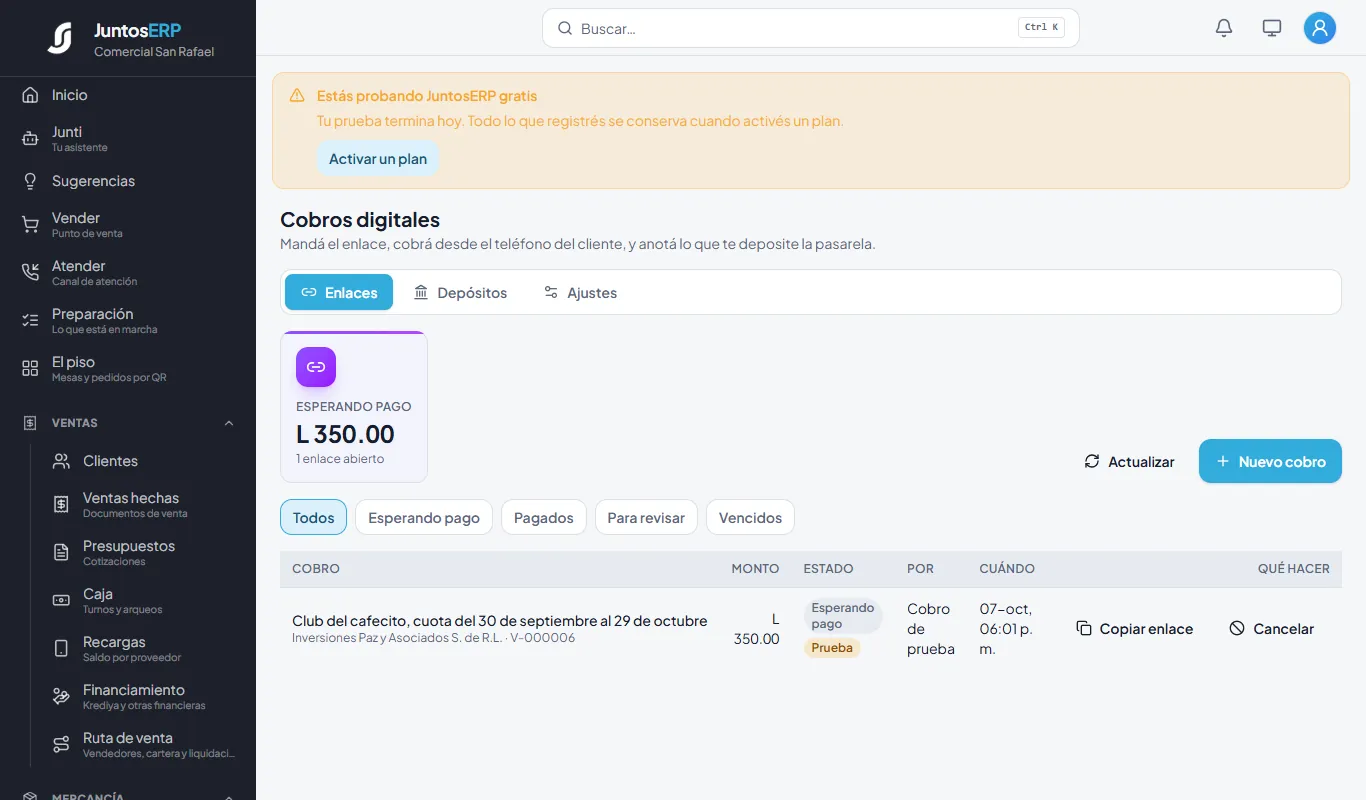
Task: Open Preparación in sidebar
Action: pos(128,320)
